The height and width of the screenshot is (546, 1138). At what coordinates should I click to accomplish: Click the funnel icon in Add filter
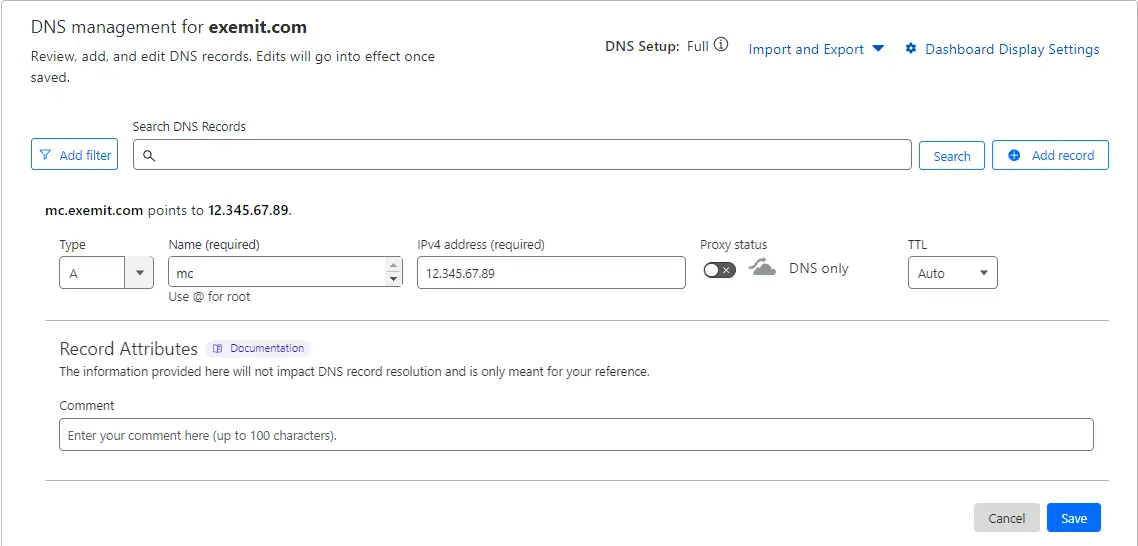point(46,155)
